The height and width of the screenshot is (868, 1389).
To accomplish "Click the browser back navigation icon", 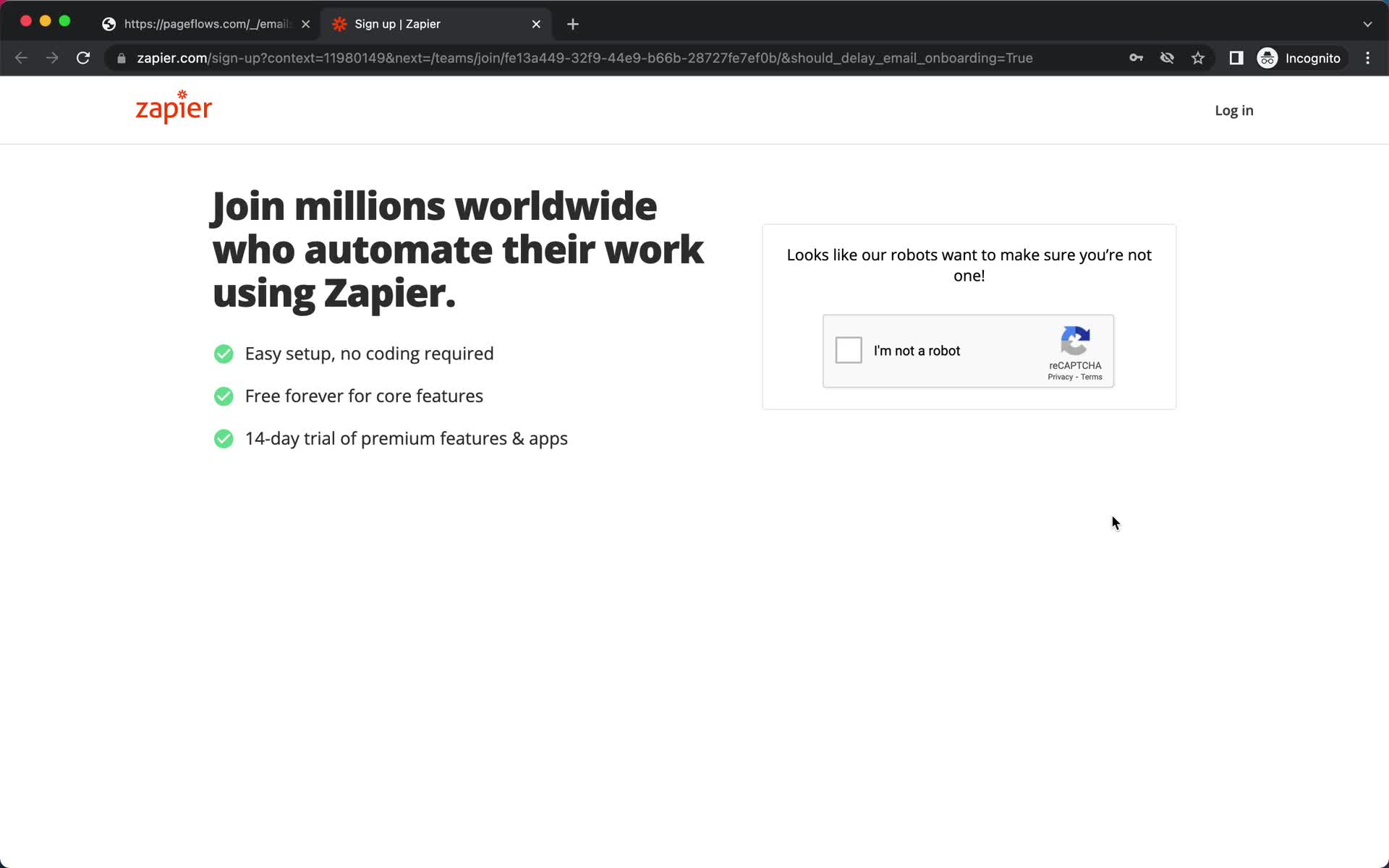I will point(21,57).
